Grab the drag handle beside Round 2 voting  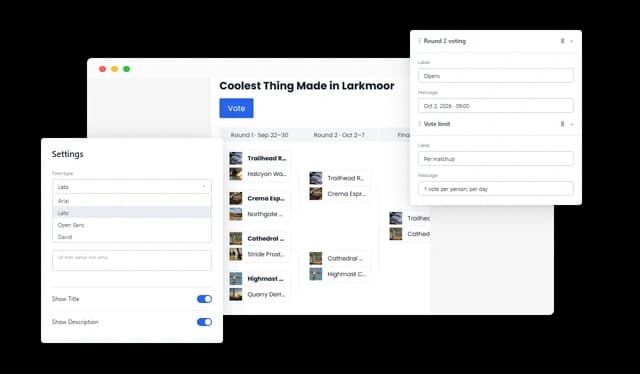pos(419,41)
